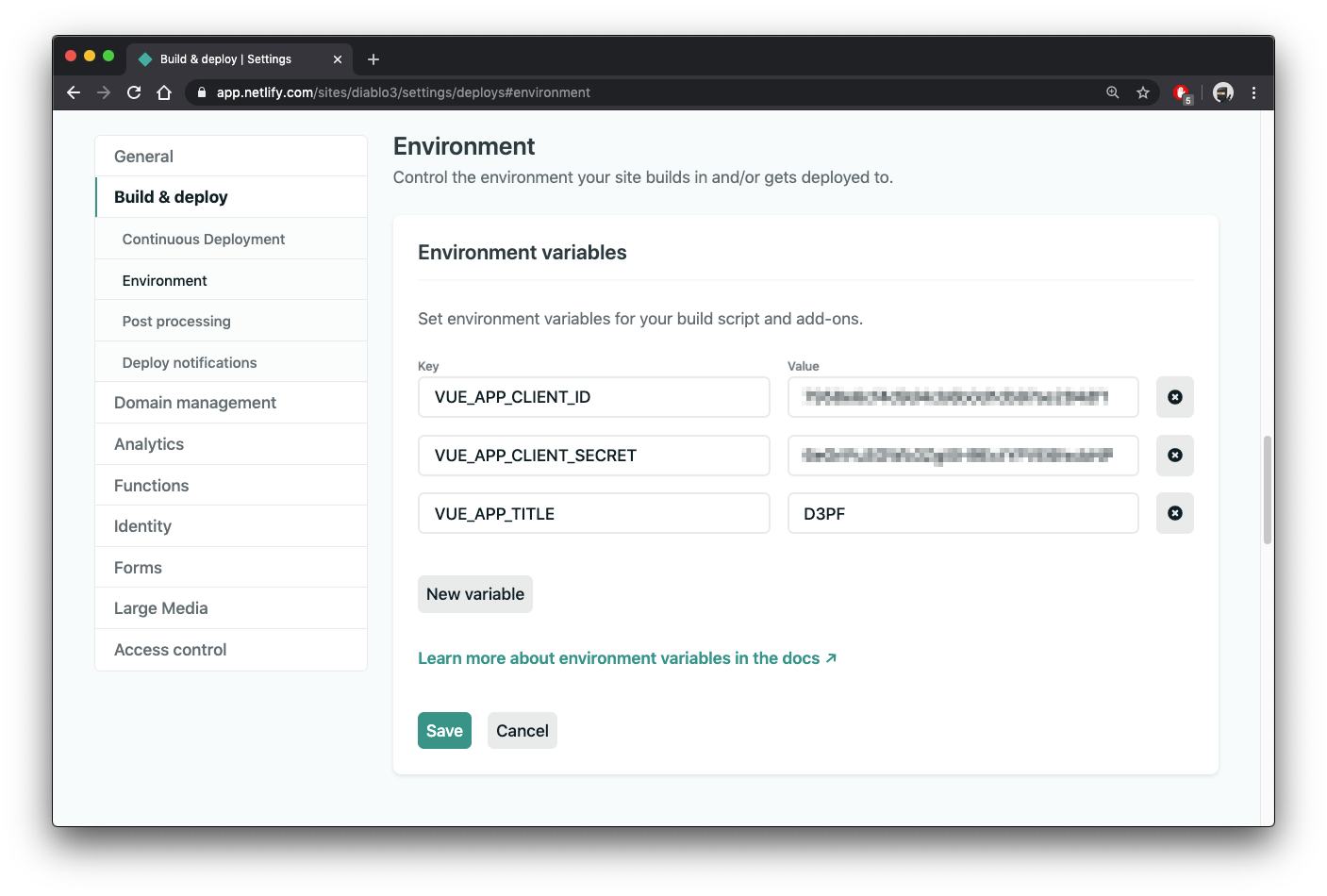Add a New variable
Viewport: 1327px width, 896px height.
click(475, 594)
